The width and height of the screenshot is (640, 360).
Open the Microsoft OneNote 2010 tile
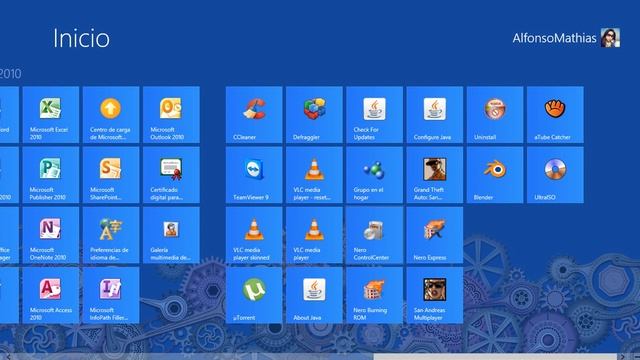(51, 235)
